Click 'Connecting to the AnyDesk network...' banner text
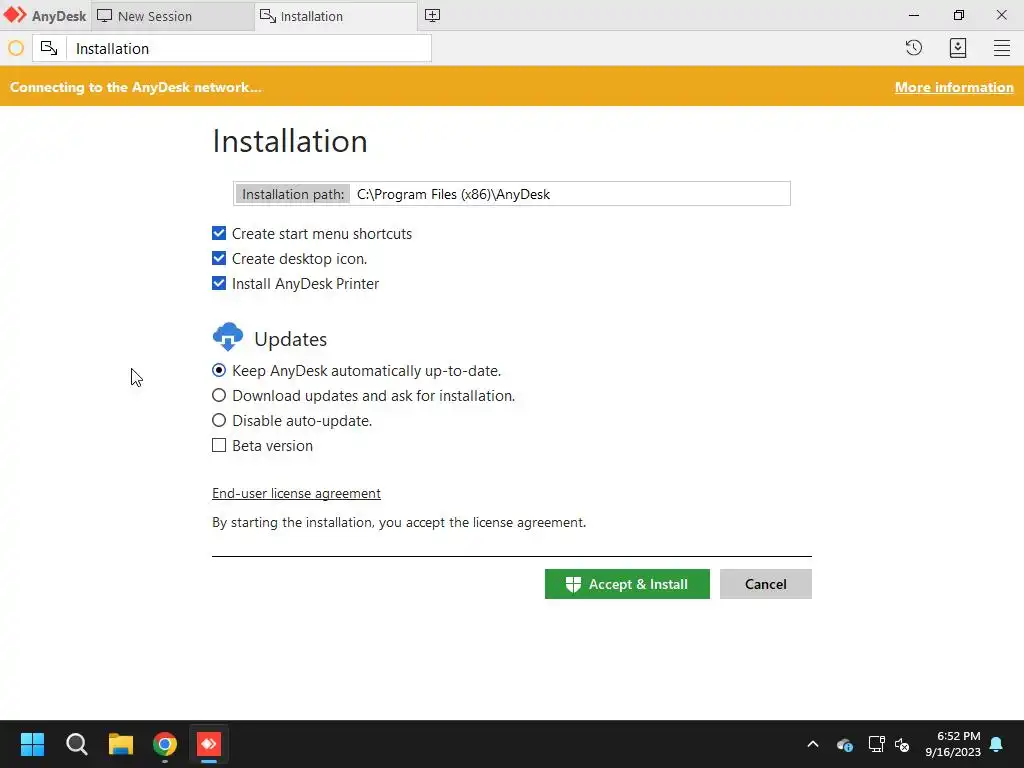1024x768 pixels. pyautogui.click(x=136, y=88)
